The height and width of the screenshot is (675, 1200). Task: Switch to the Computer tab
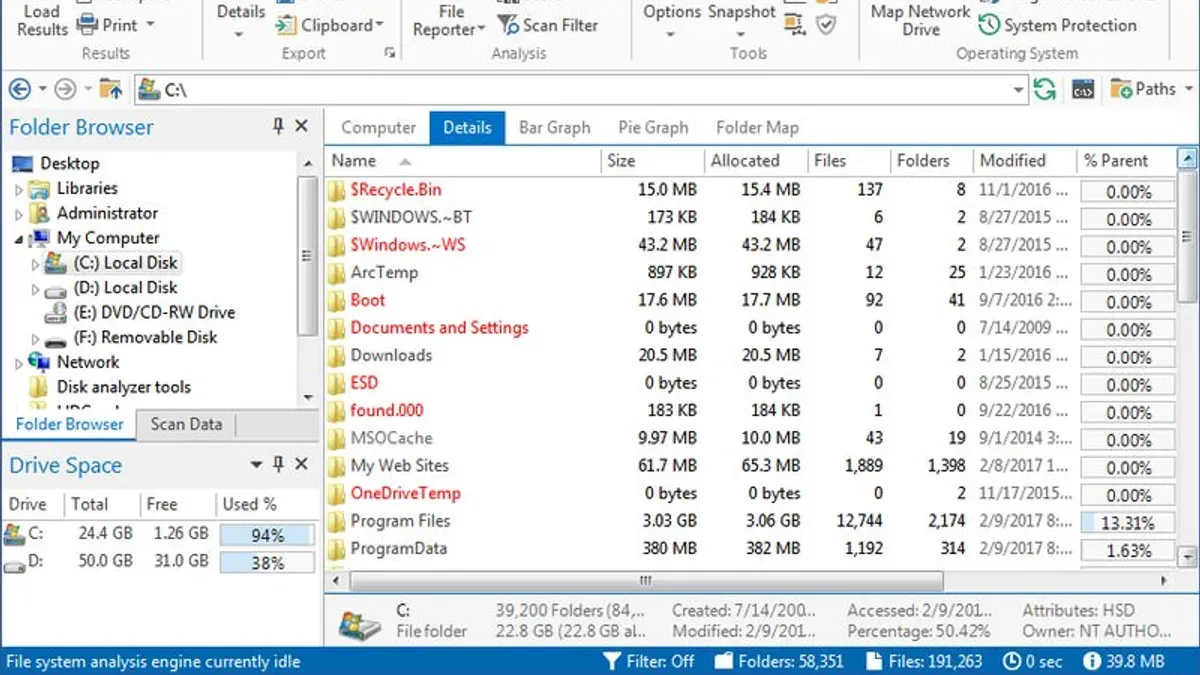(378, 127)
